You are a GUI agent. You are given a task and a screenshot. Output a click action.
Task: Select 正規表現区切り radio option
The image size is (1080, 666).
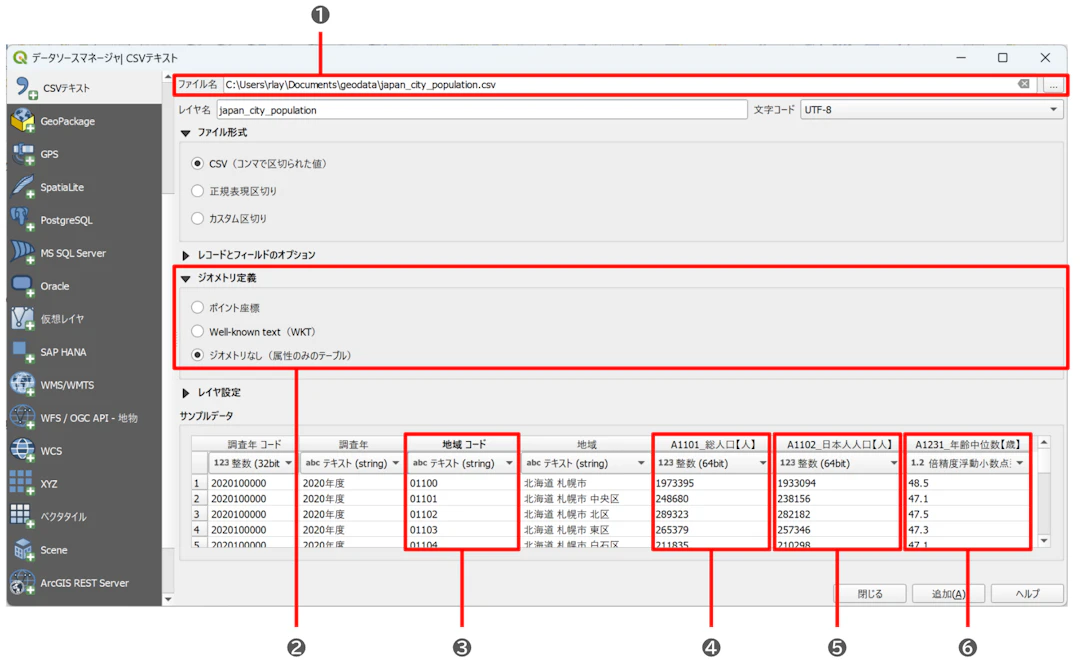pyautogui.click(x=198, y=191)
